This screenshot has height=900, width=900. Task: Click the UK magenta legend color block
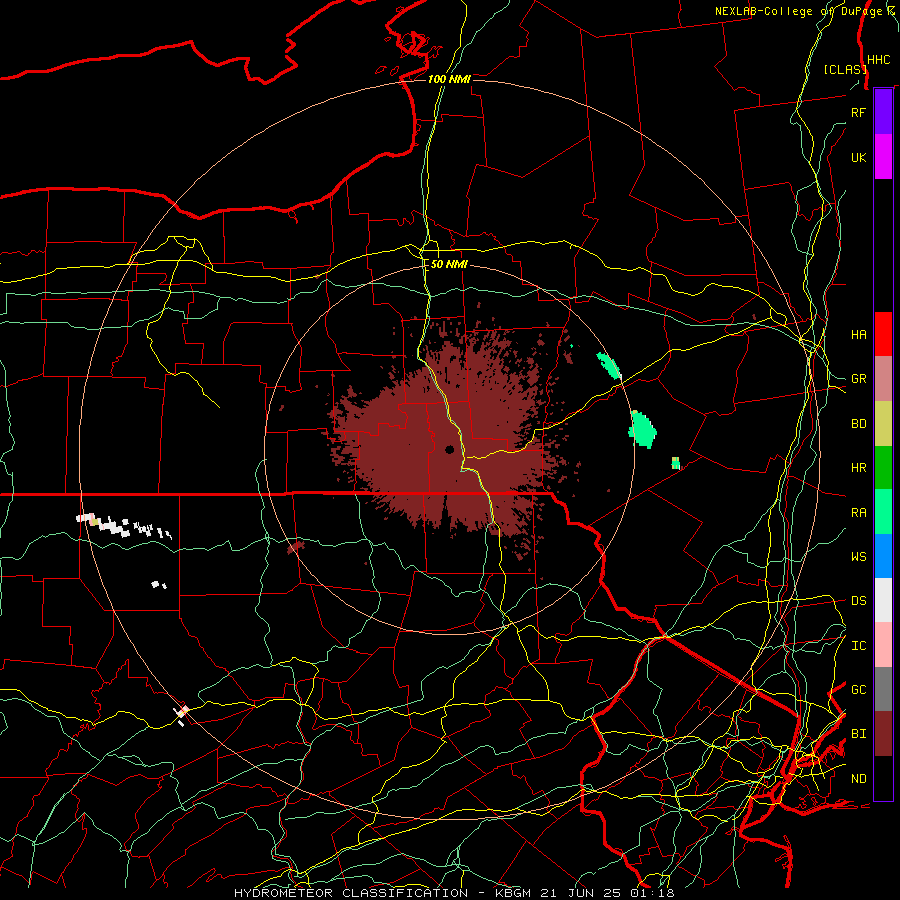tap(883, 157)
